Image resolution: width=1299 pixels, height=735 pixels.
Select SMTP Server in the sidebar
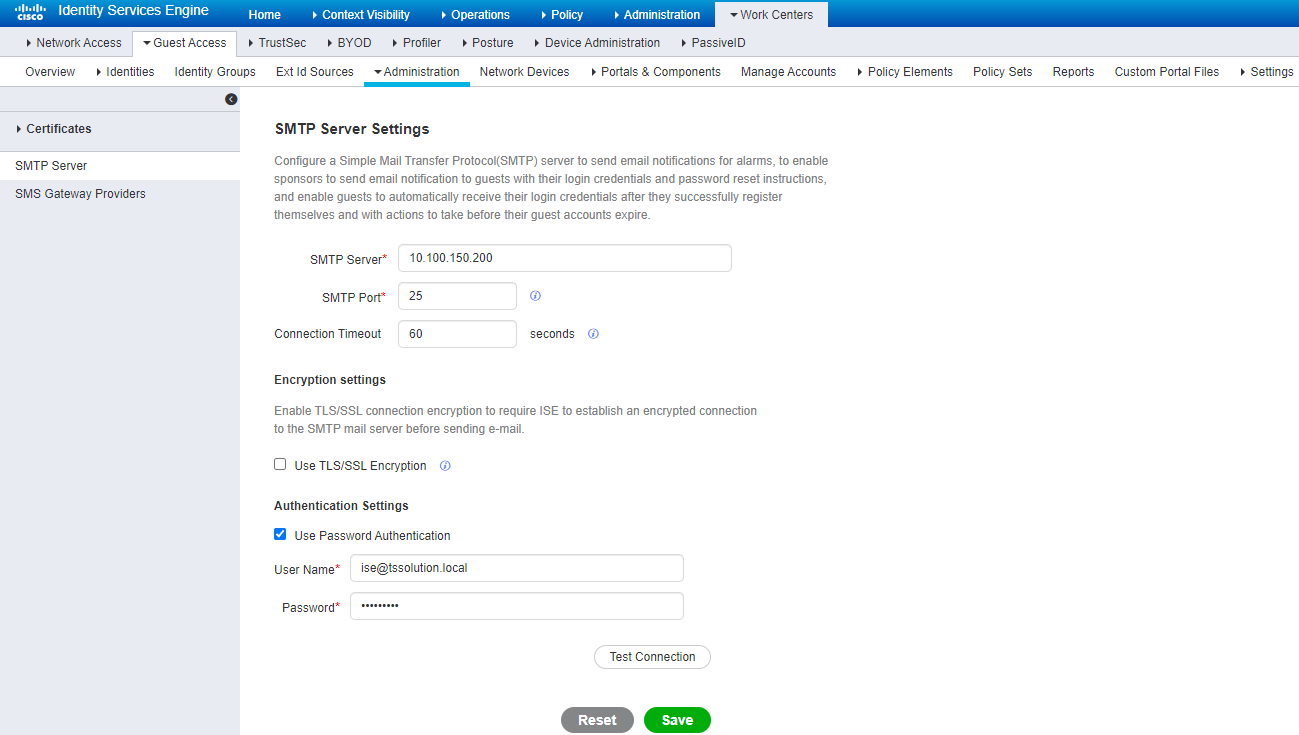[120, 166]
